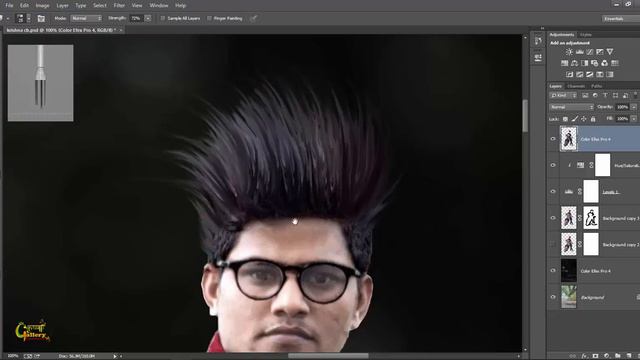Switch to the Styles tab
The width and height of the screenshot is (640, 360).
pos(585,35)
